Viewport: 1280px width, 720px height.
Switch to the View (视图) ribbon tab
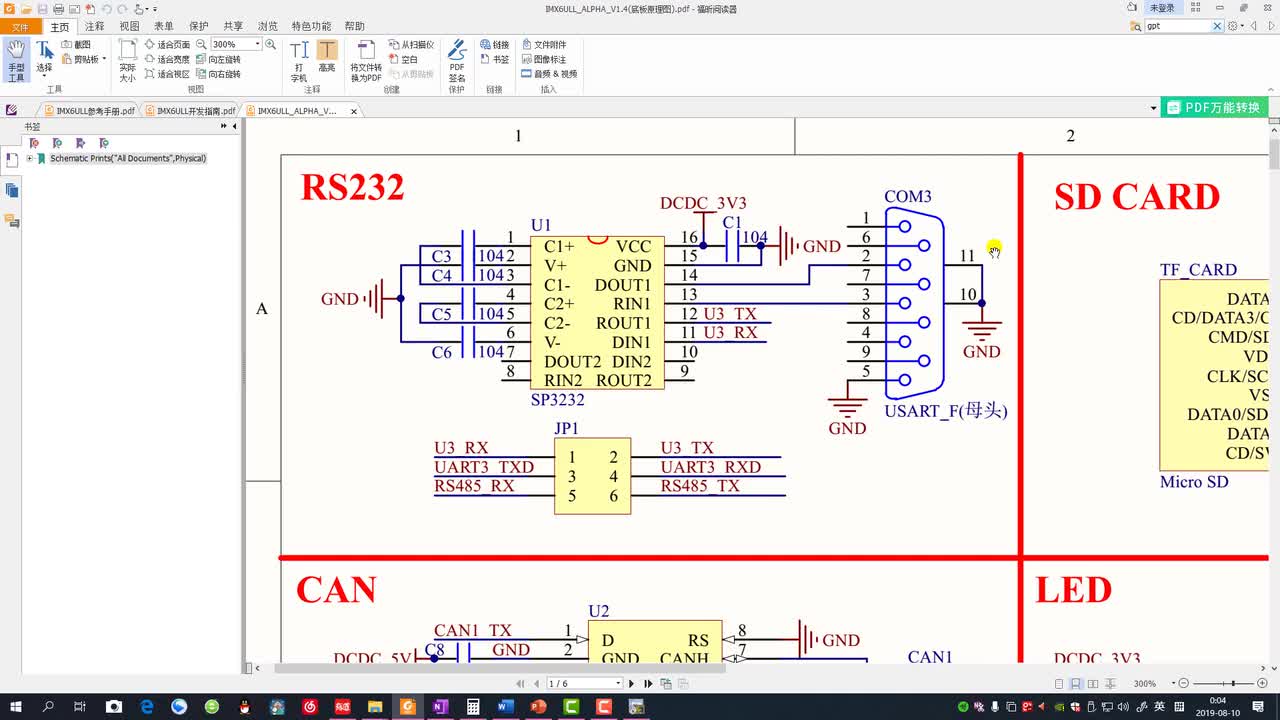click(x=129, y=26)
